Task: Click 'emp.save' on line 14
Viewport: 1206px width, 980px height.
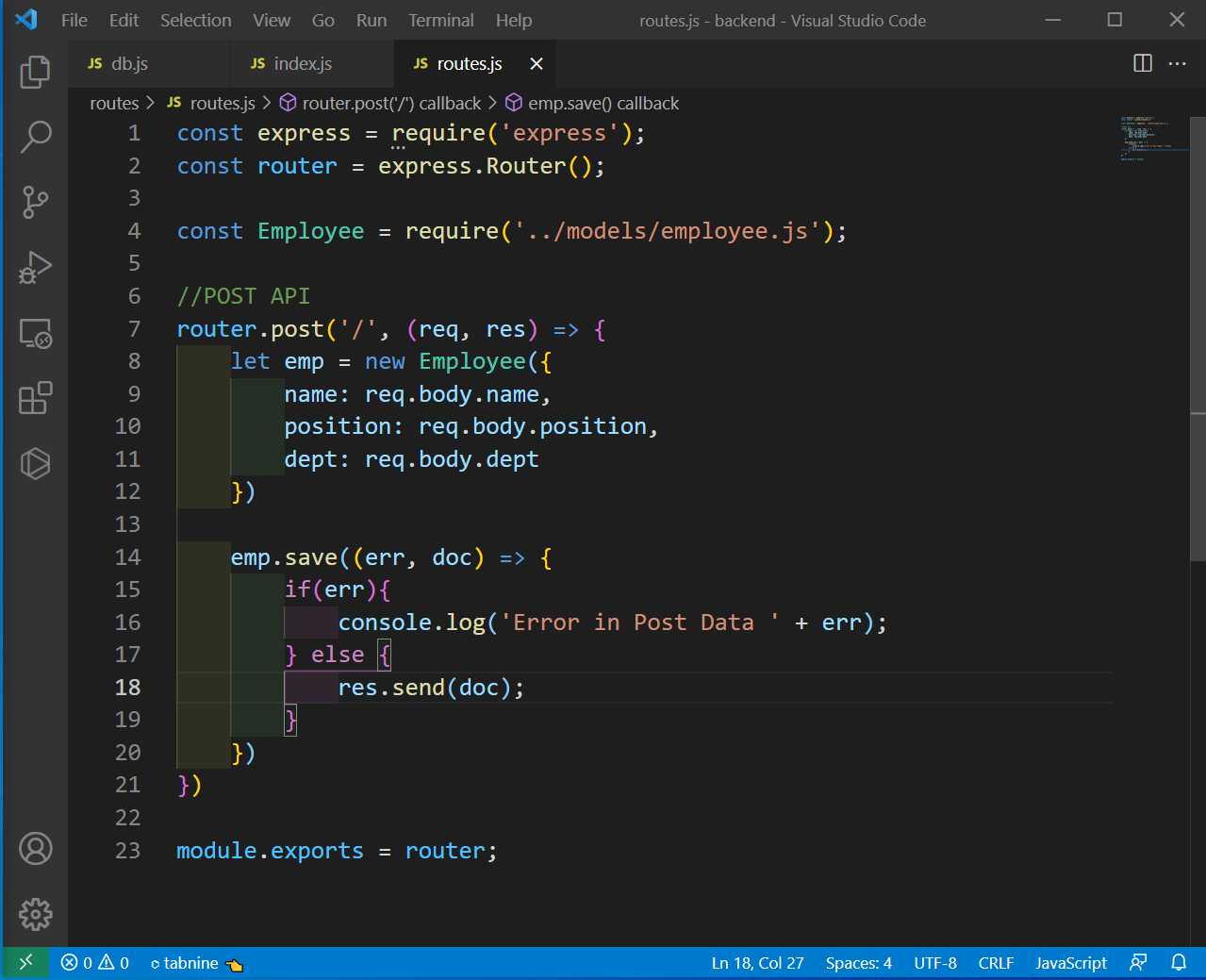Action: [284, 557]
